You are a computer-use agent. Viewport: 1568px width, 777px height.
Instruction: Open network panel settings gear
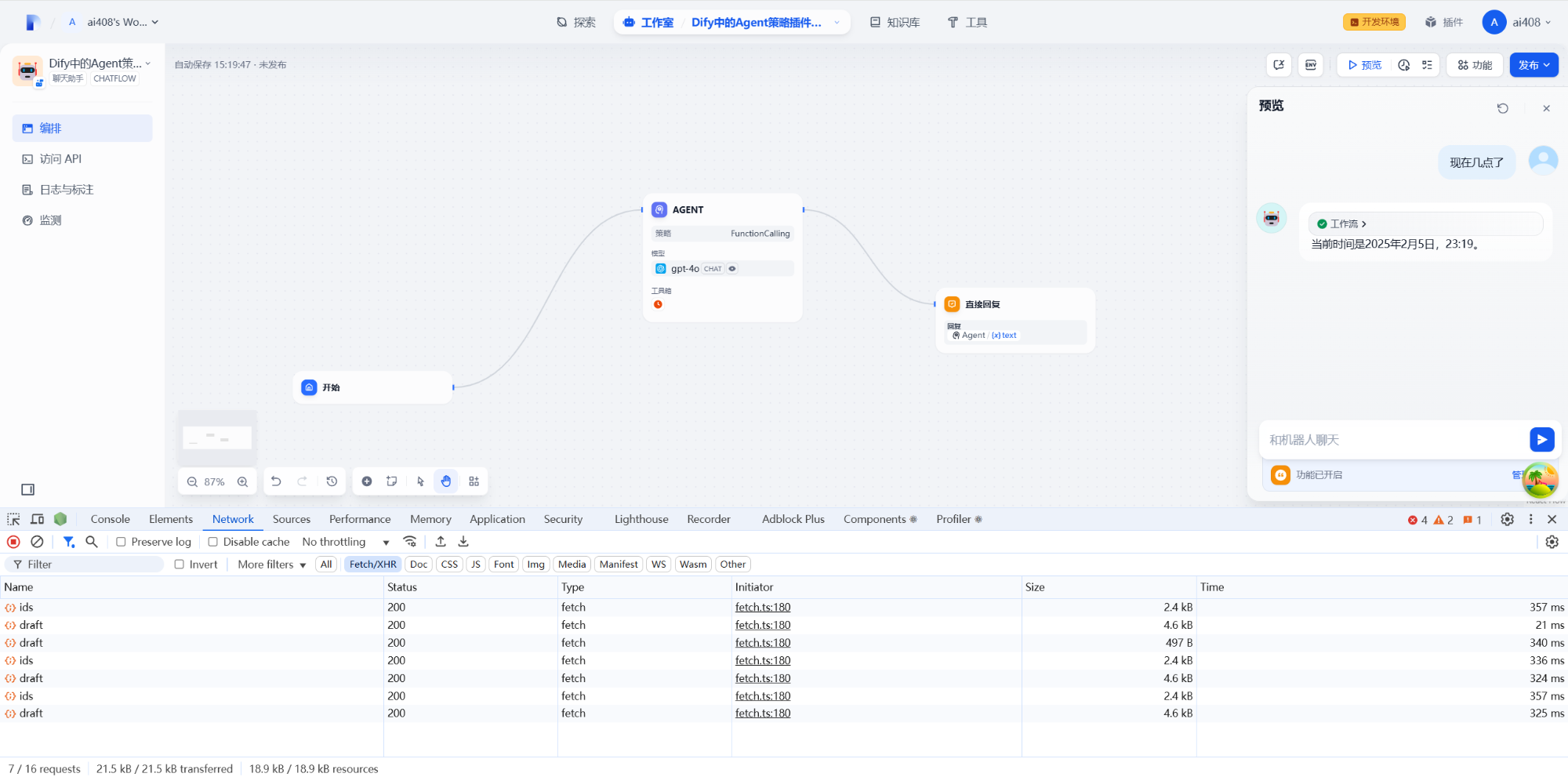tap(1552, 542)
